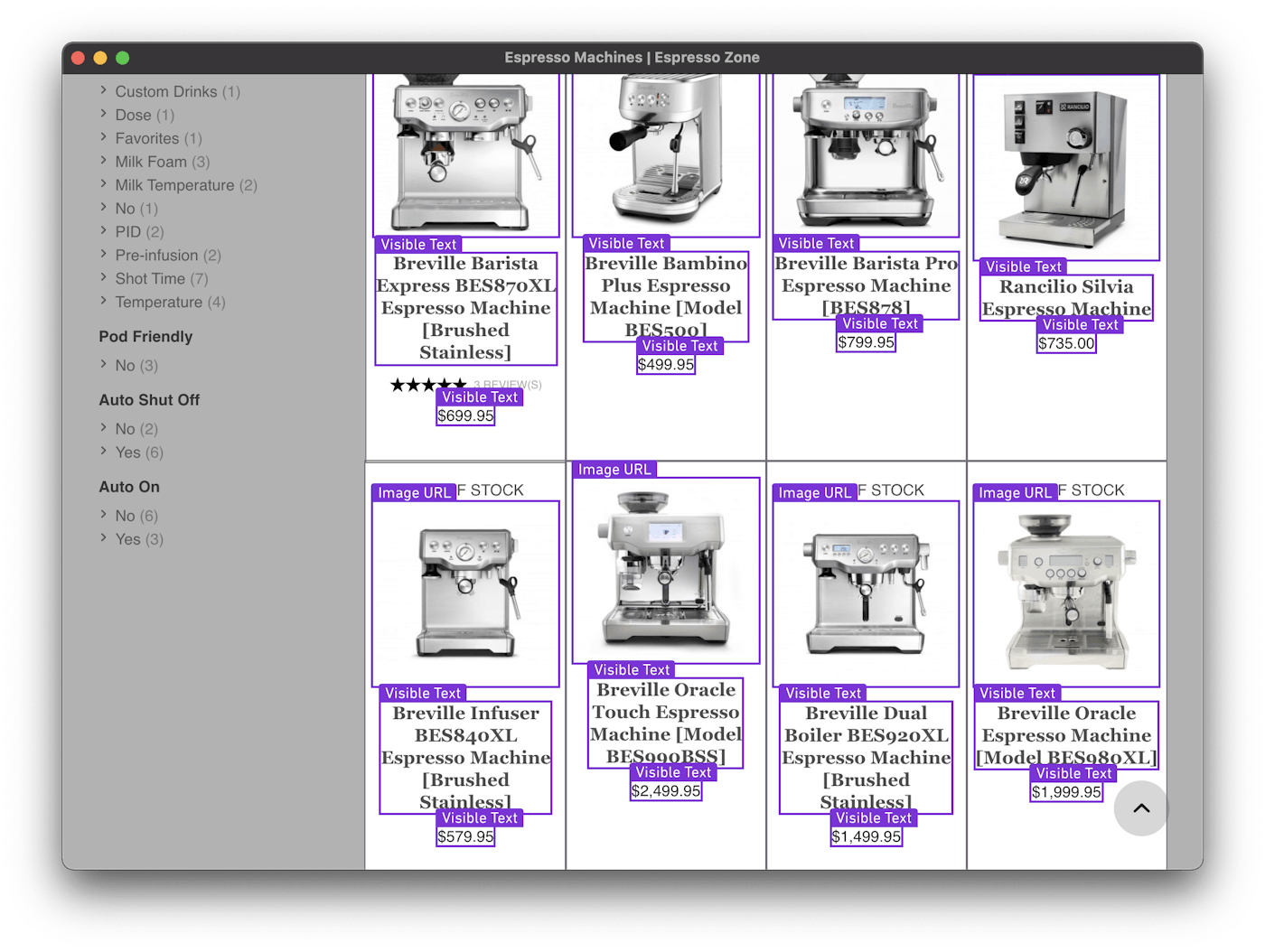Screen dimensions: 1265x952
Task: Filter by Auto On Yes (3)
Action: 138,539
